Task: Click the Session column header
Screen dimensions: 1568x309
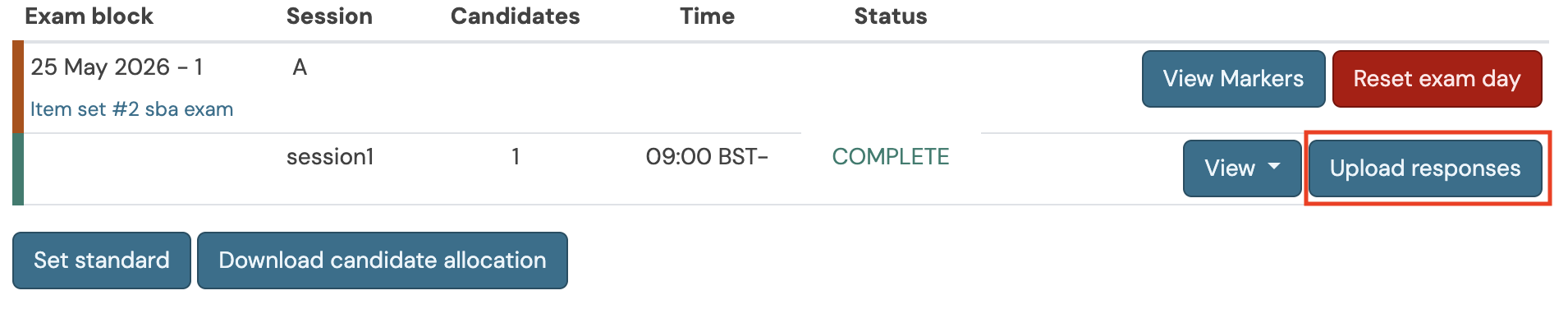Action: tap(329, 16)
